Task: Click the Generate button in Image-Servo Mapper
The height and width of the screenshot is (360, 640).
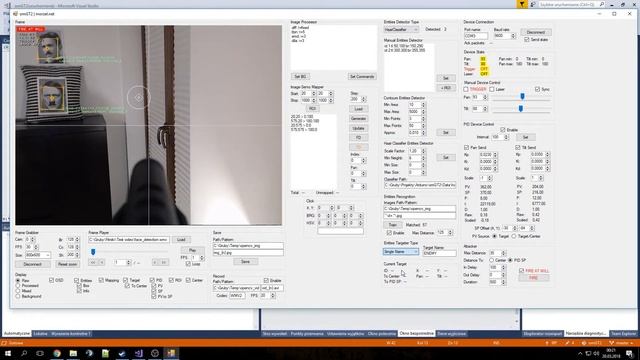Action: click(358, 118)
